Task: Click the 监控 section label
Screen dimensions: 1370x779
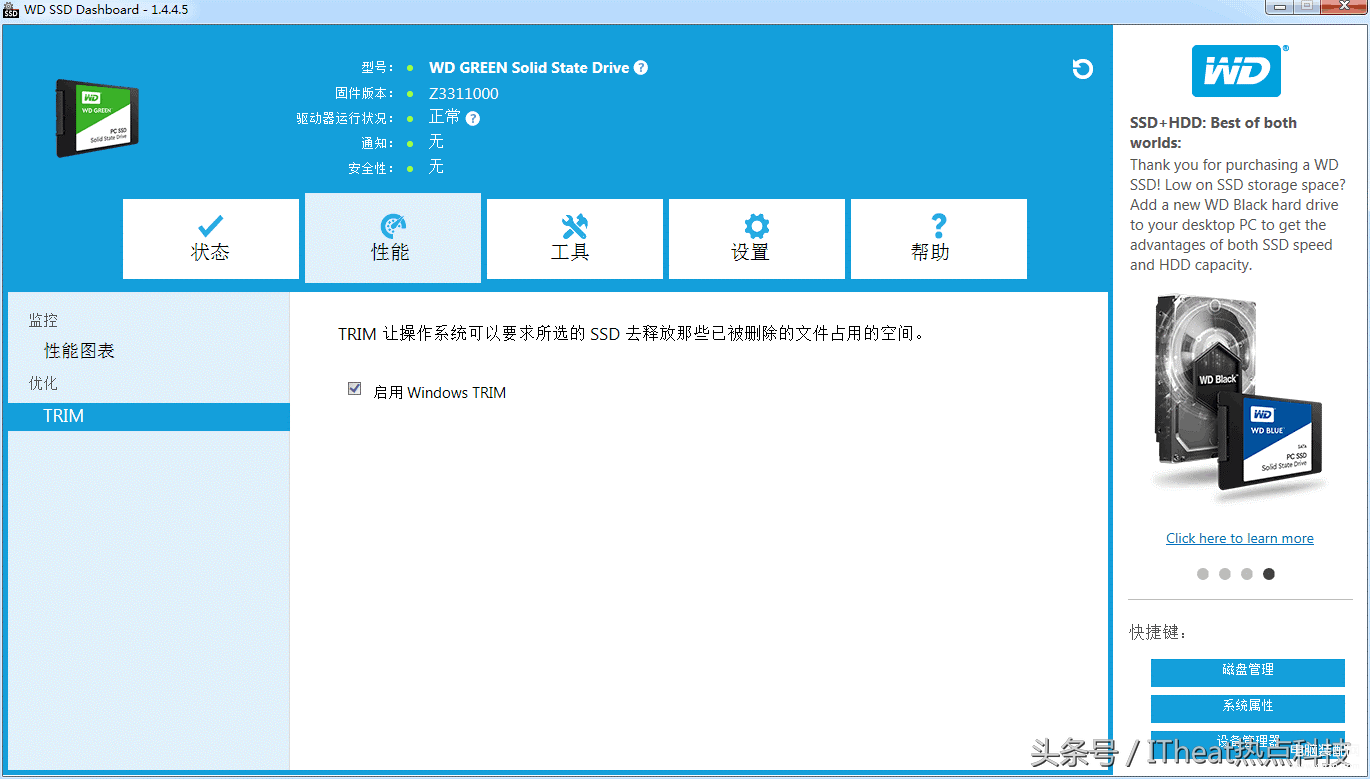Action: tap(43, 320)
